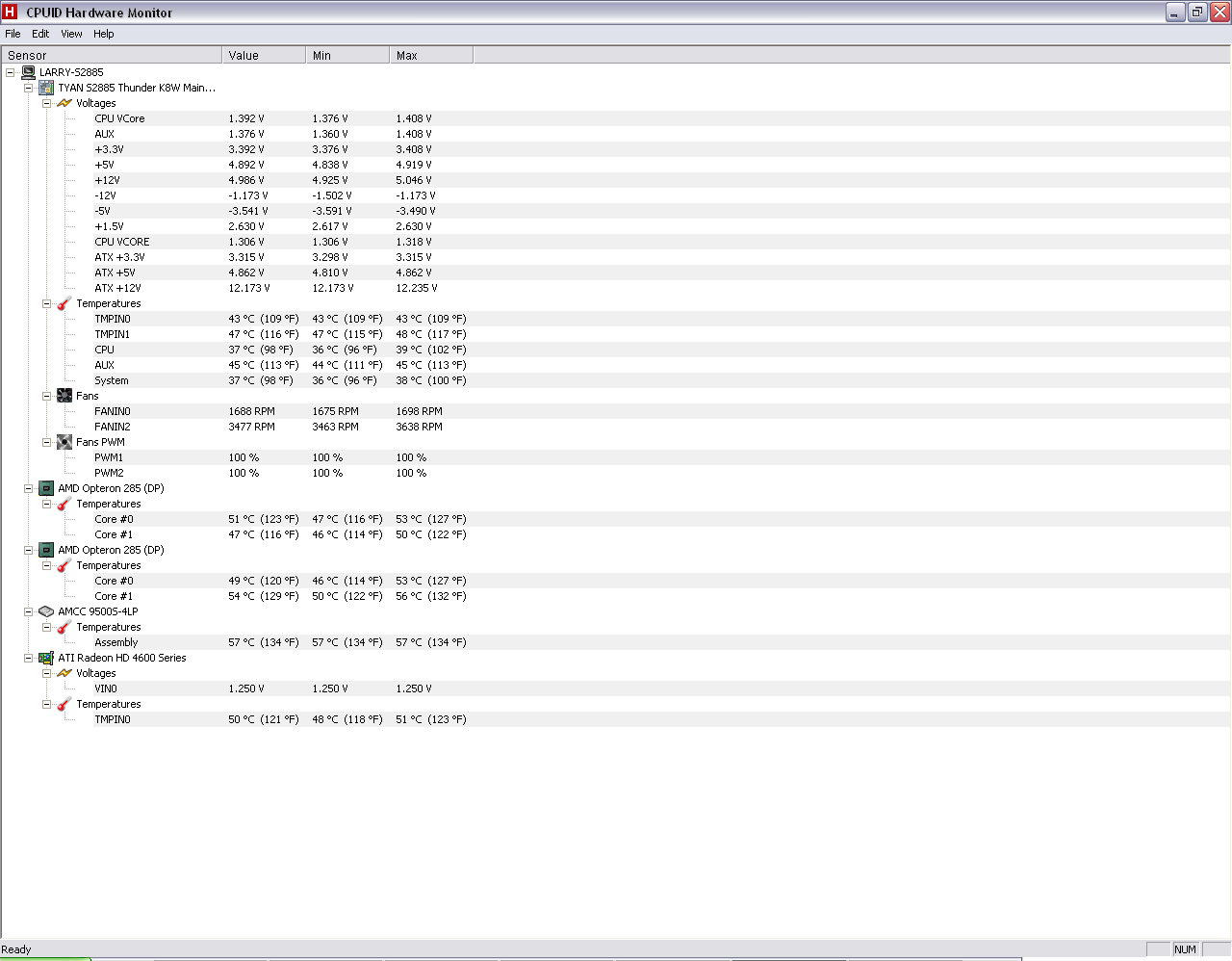This screenshot has height=961, width=1232.
Task: Select the Assembly temperature row
Action: coord(616,642)
